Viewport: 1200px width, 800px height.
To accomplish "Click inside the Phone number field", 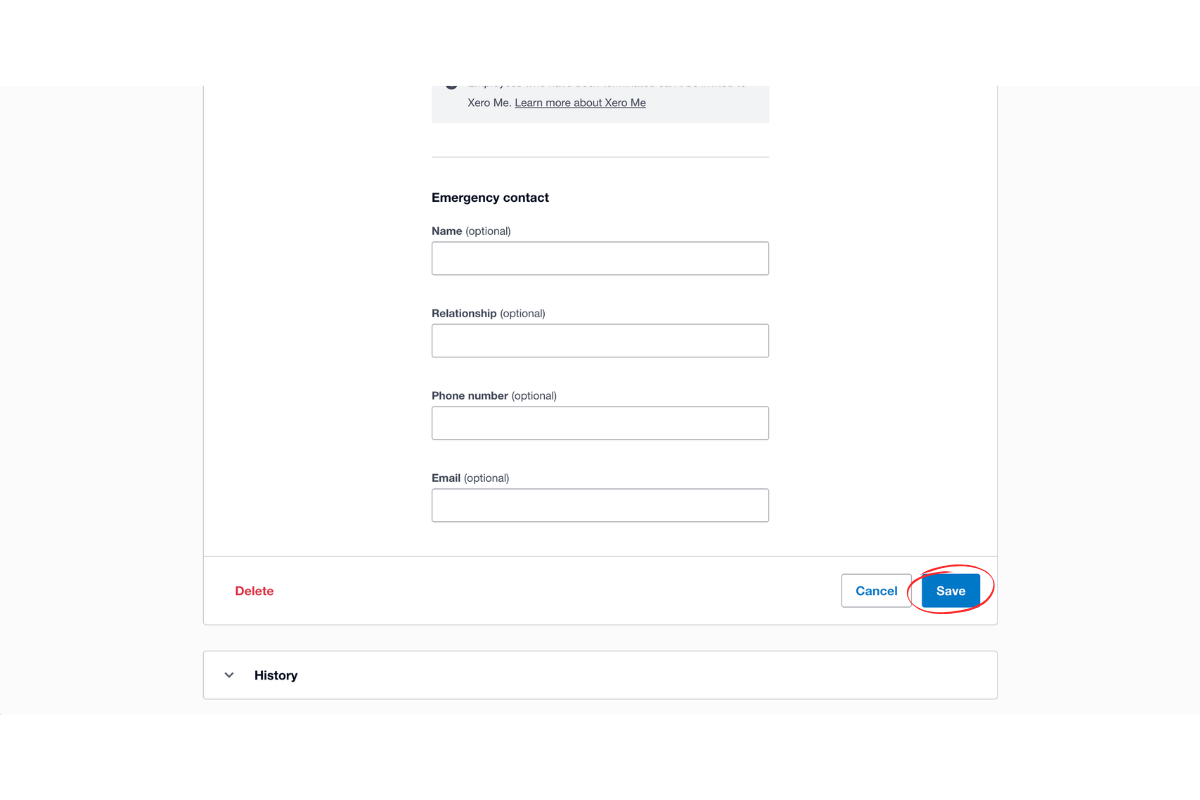I will click(600, 422).
